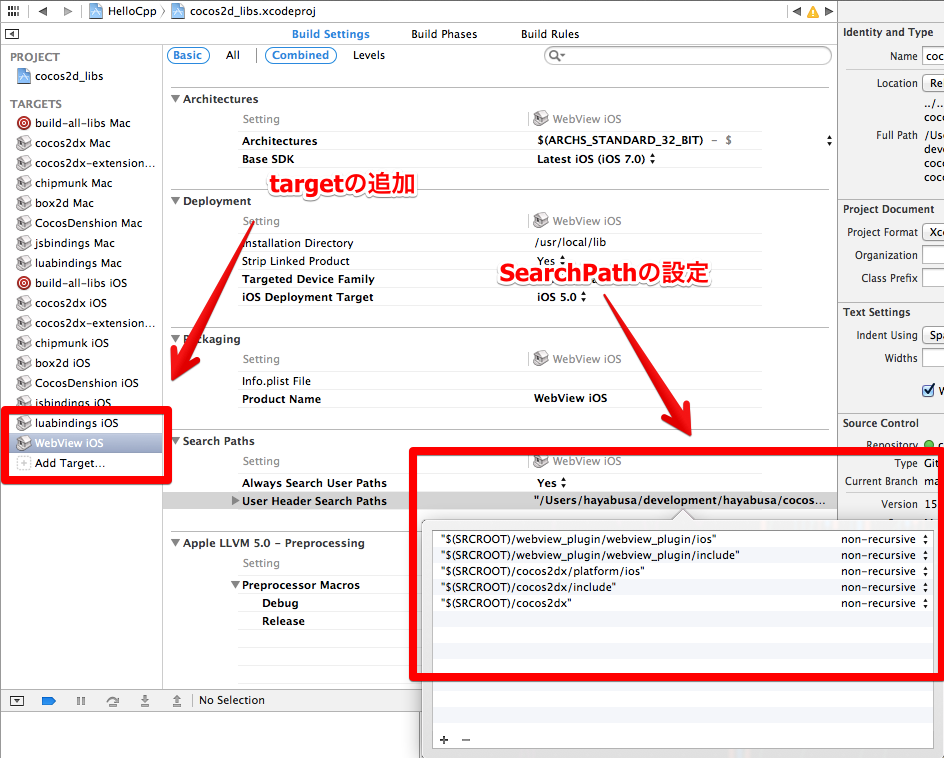Select the Levels view mode
The height and width of the screenshot is (758, 944).
point(369,55)
